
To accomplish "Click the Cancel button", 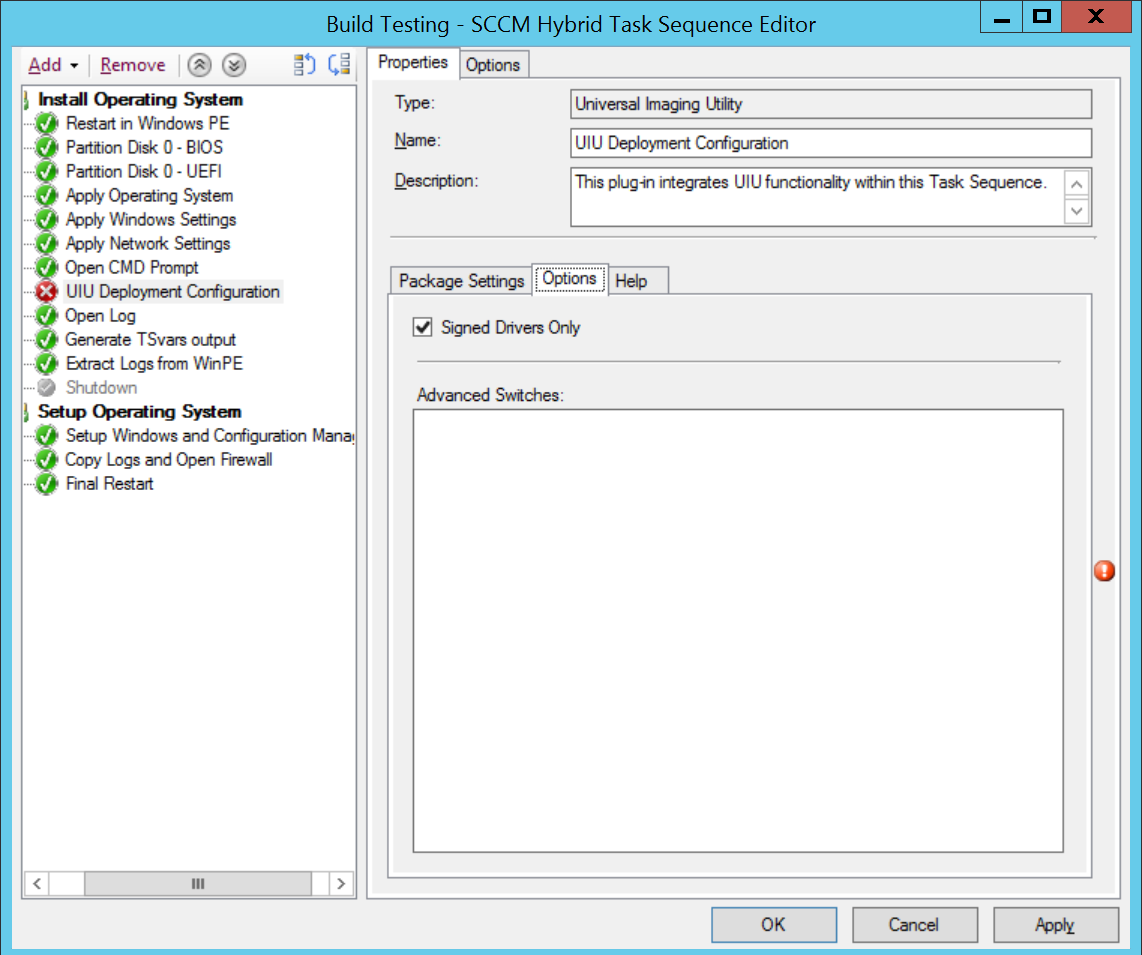I will 914,924.
